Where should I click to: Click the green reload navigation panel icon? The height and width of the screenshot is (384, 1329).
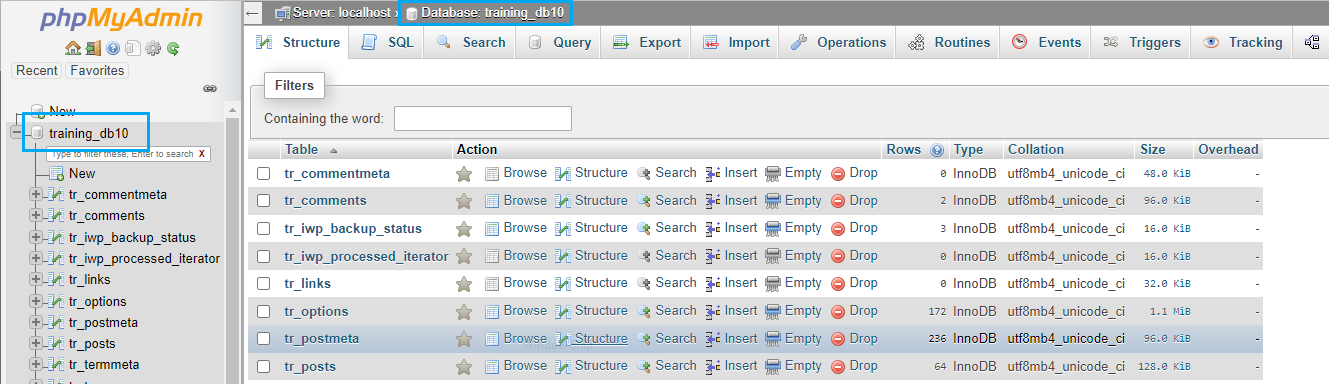(173, 47)
